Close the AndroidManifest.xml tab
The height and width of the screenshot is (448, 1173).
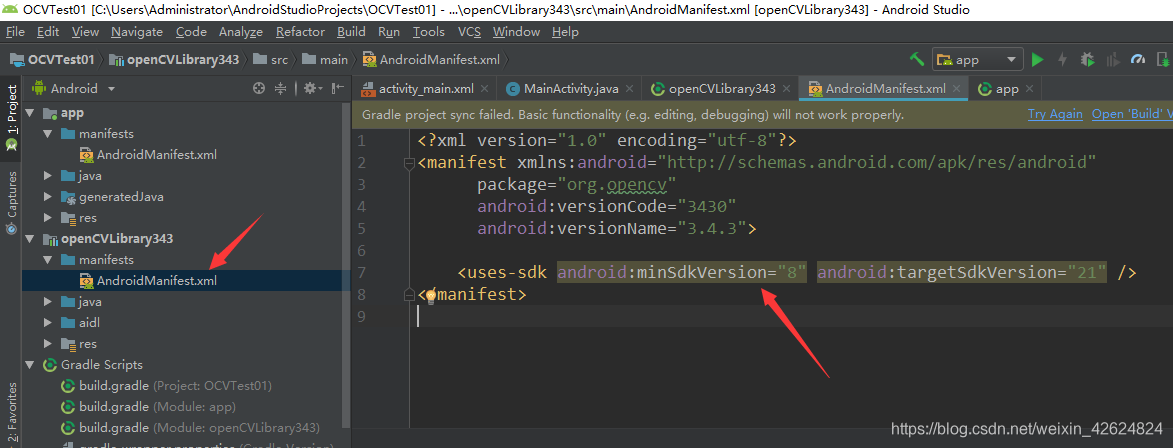[x=958, y=89]
